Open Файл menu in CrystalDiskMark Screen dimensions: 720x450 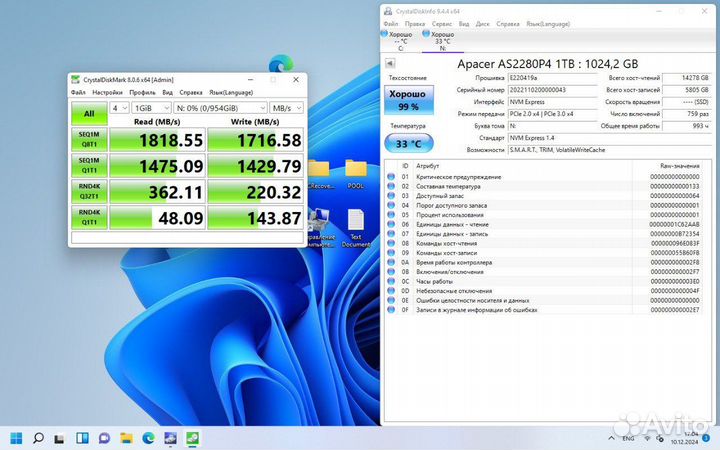(78, 92)
